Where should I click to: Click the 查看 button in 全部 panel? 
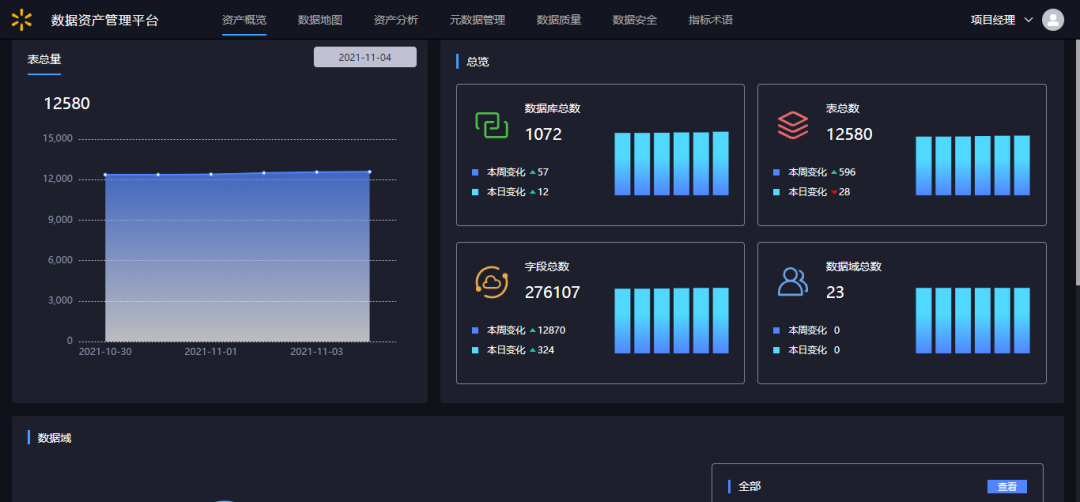click(1007, 487)
